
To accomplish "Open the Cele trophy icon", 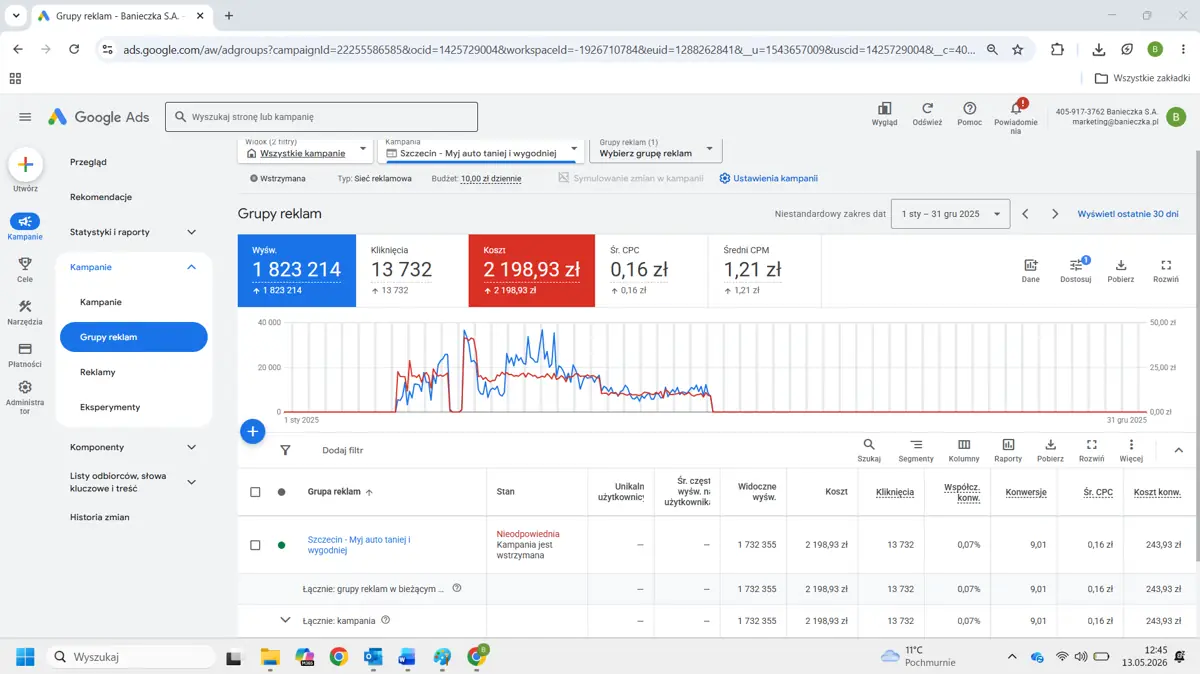I will click(x=25, y=264).
